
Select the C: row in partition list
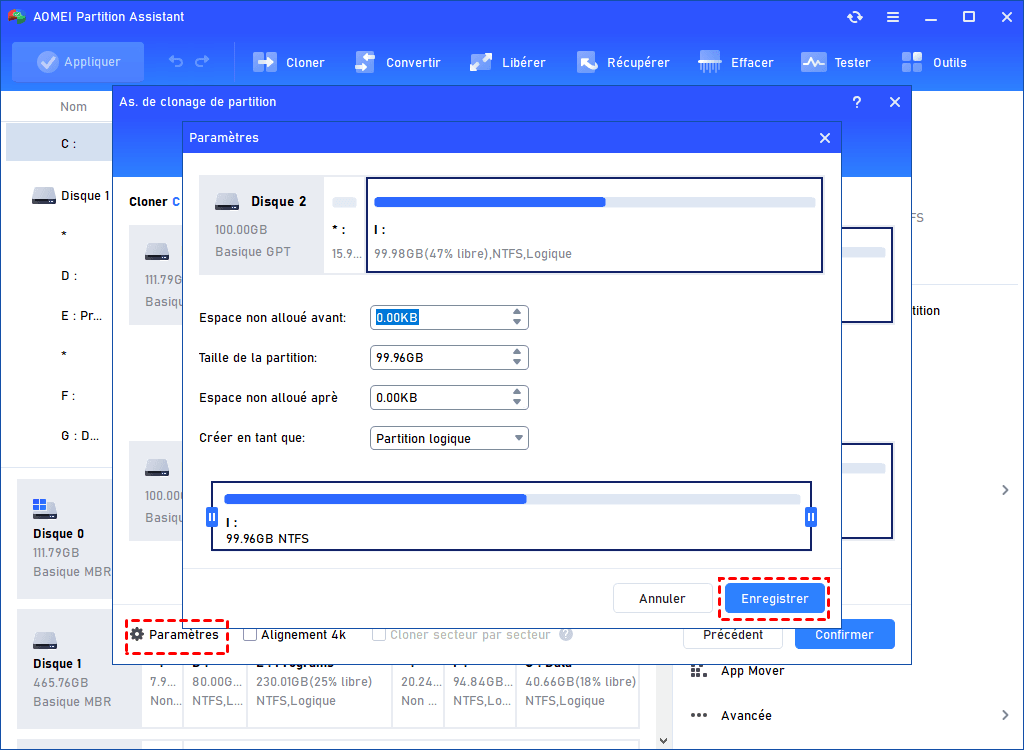click(59, 143)
